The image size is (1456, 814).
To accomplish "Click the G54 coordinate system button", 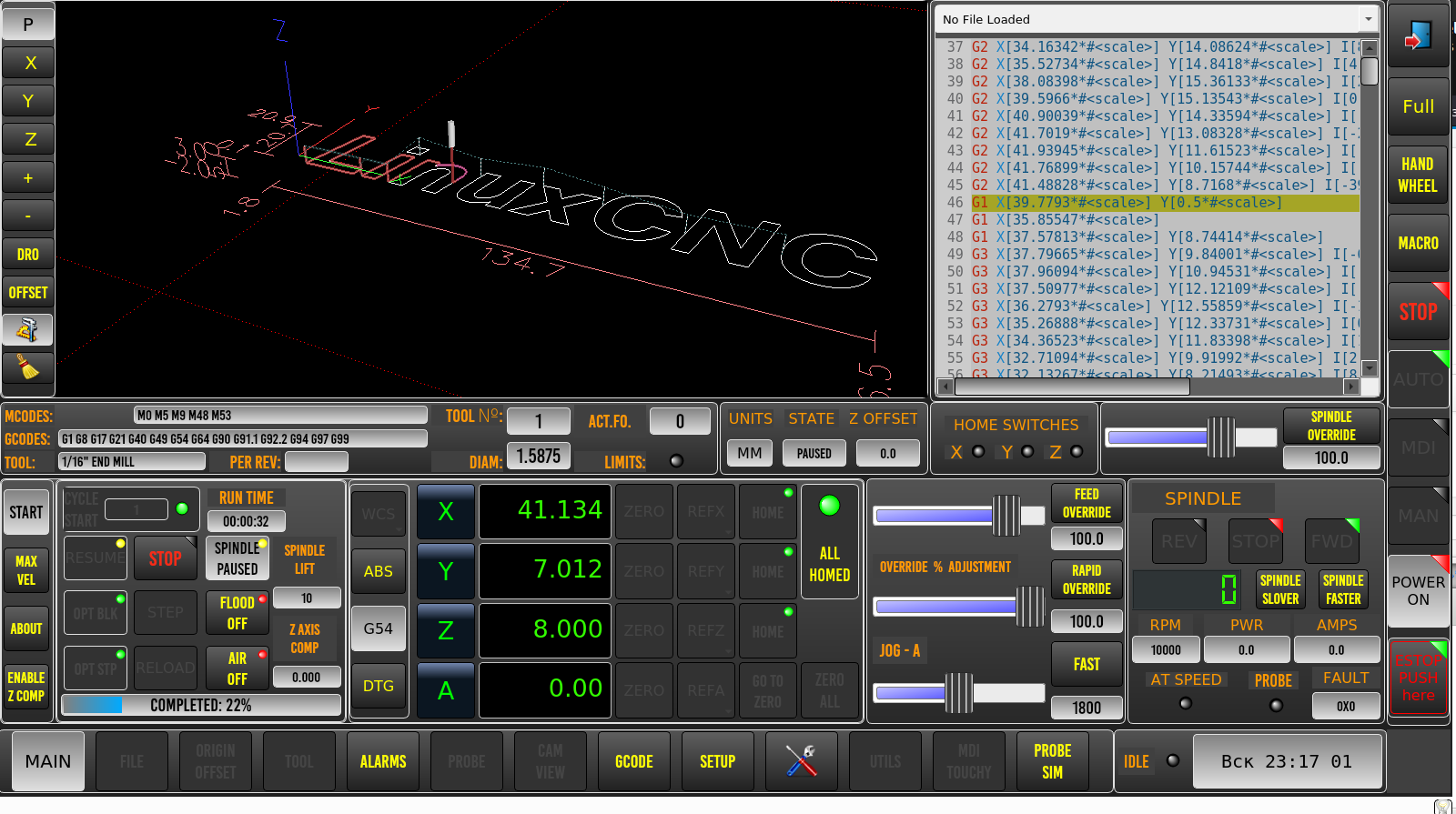I will pos(379,628).
